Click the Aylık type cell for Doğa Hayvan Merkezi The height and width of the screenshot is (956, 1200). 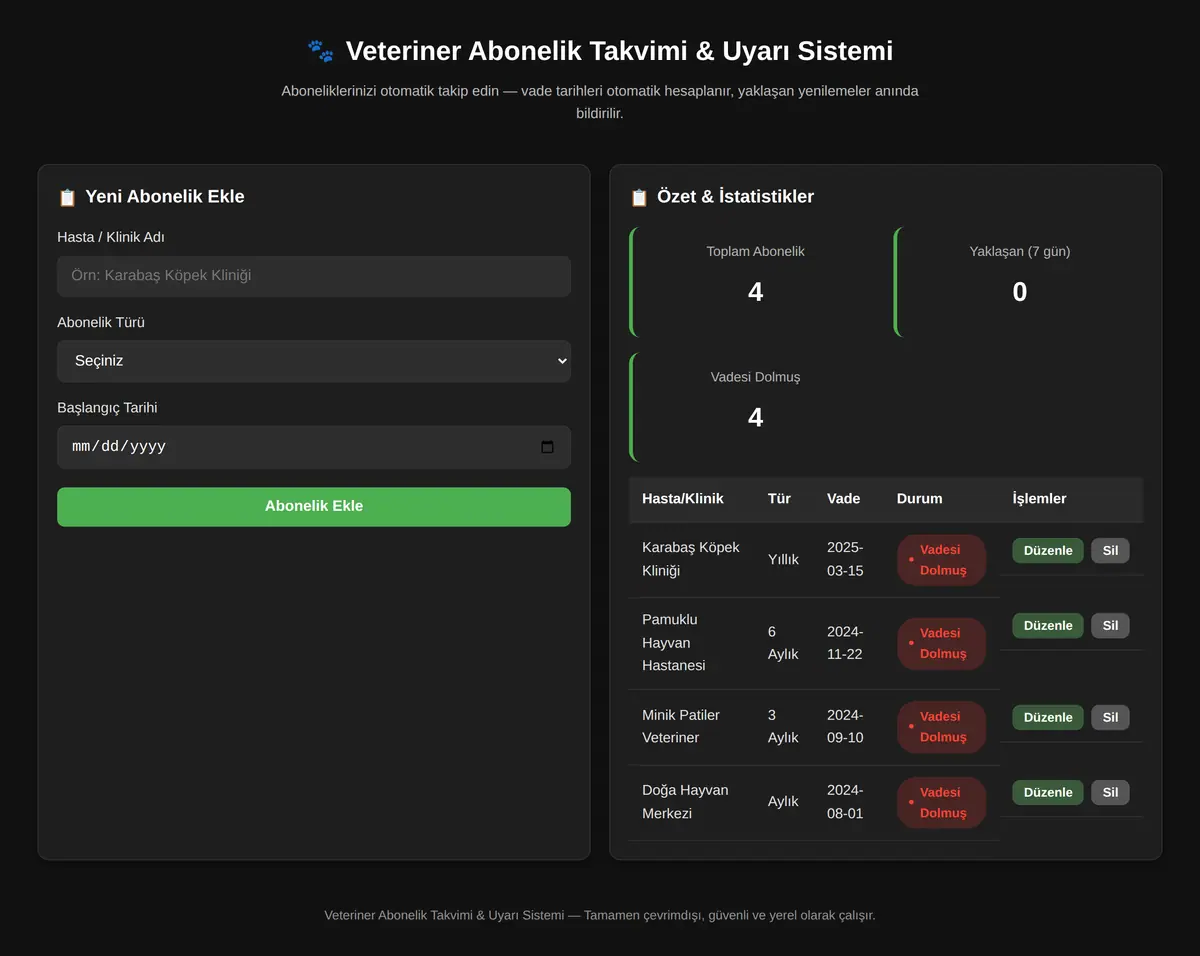(x=783, y=802)
